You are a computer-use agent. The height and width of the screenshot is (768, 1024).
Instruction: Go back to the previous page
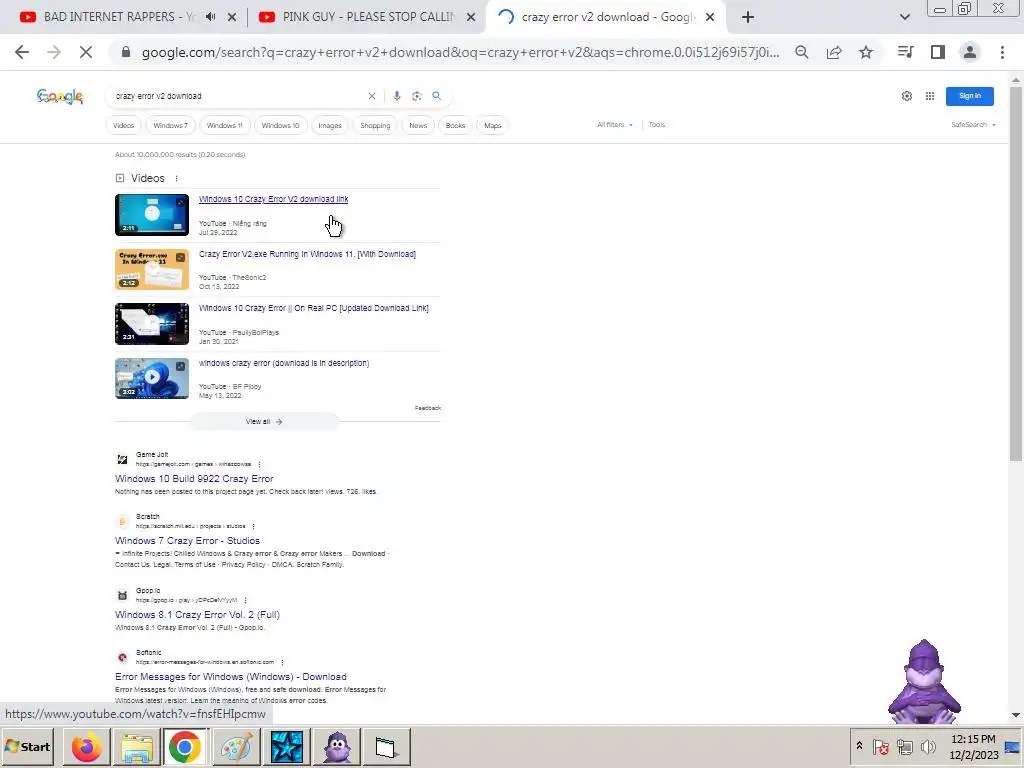tap(22, 52)
